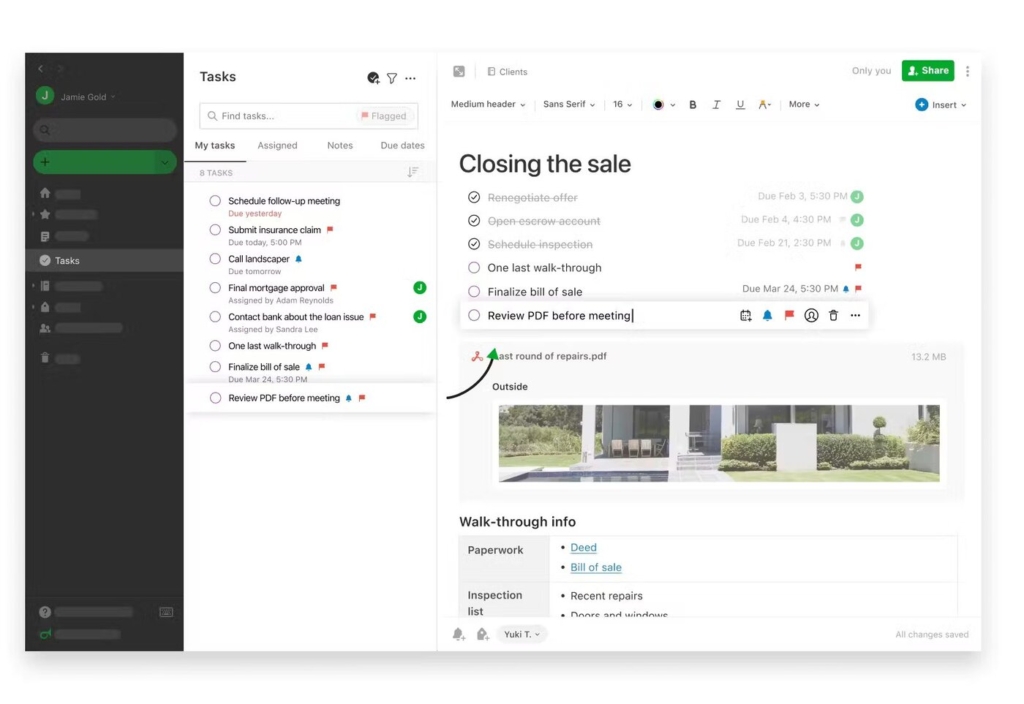Delete the Review PDF task with trash icon
Image resolution: width=1024 pixels, height=704 pixels.
[x=834, y=315]
